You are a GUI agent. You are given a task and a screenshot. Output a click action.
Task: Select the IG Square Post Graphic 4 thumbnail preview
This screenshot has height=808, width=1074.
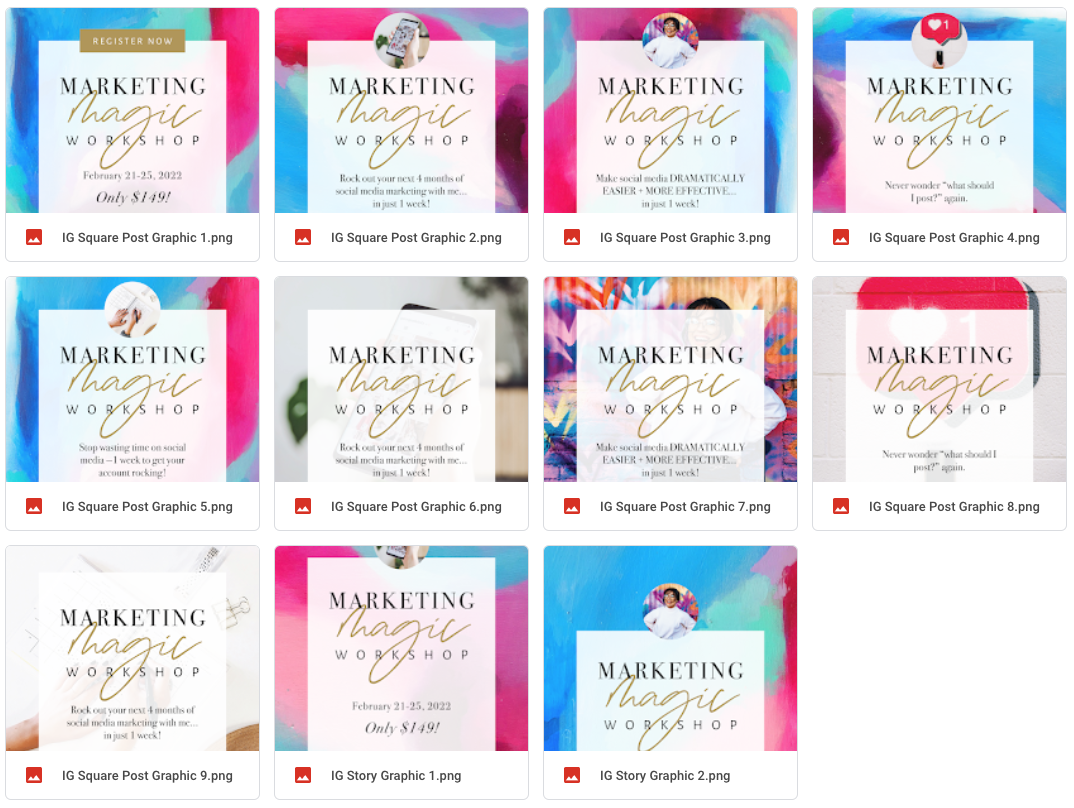939,110
